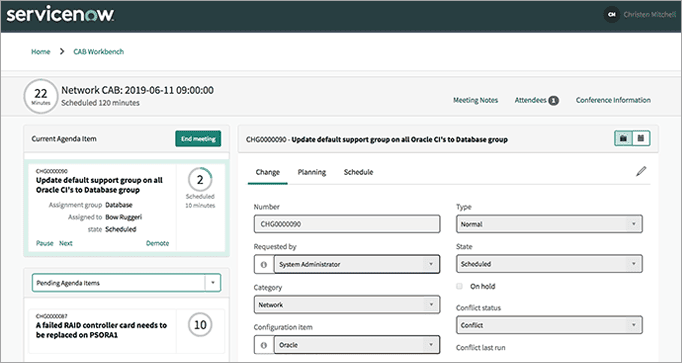Click the 22 Minutes timer circle
Image resolution: width=682 pixels, height=363 pixels.
tap(40, 96)
